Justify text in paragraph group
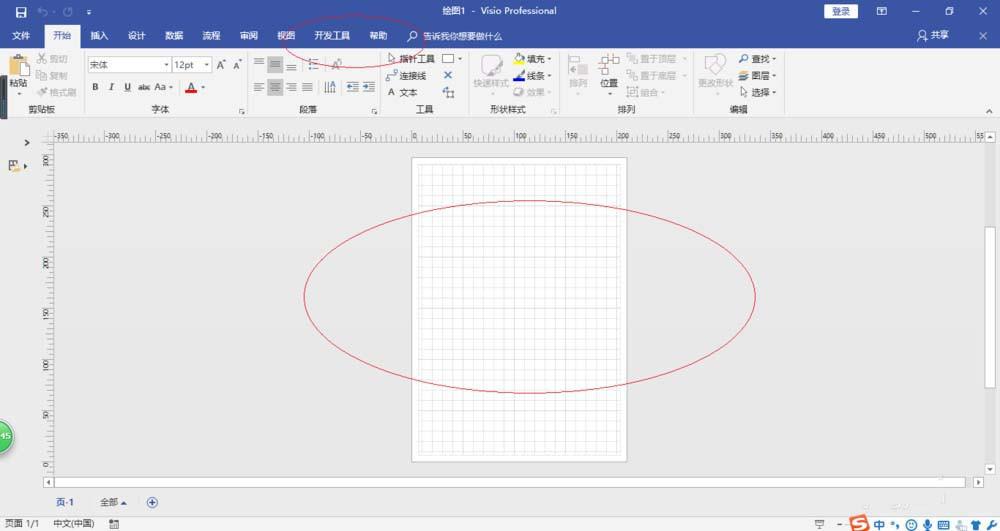The image size is (1000, 531). click(x=307, y=87)
